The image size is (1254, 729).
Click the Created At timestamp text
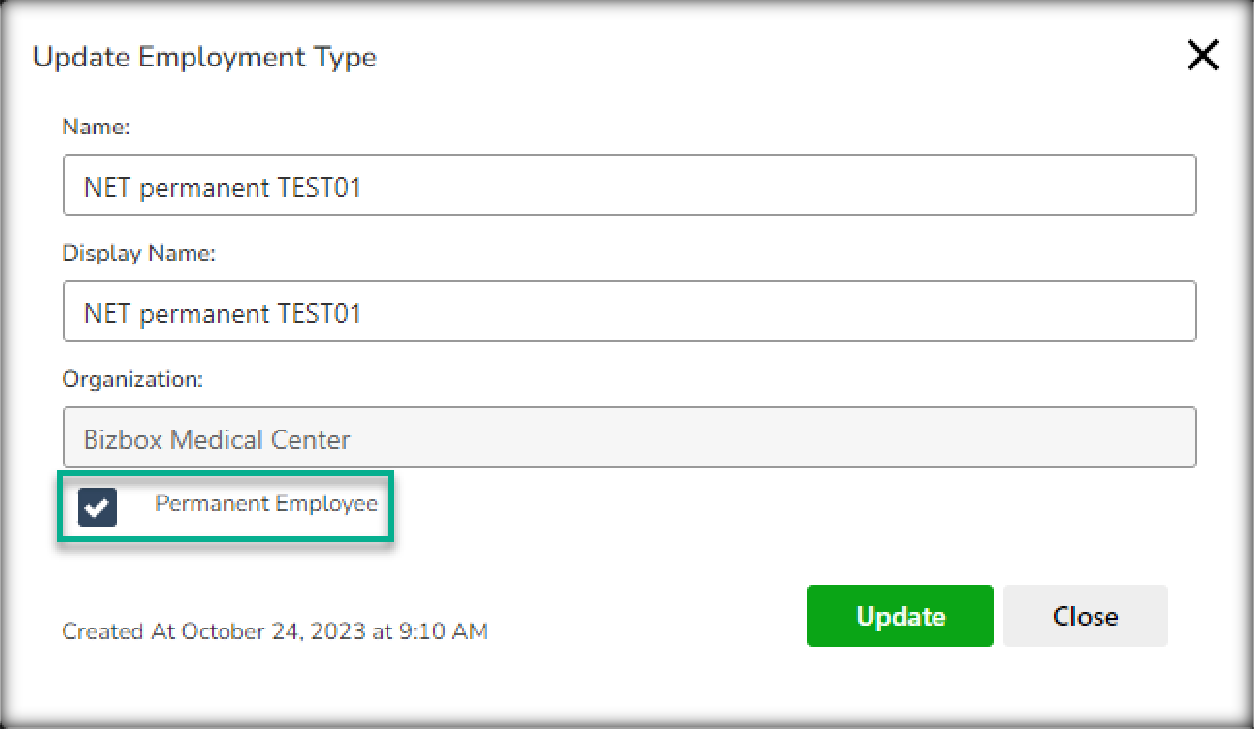tap(275, 631)
